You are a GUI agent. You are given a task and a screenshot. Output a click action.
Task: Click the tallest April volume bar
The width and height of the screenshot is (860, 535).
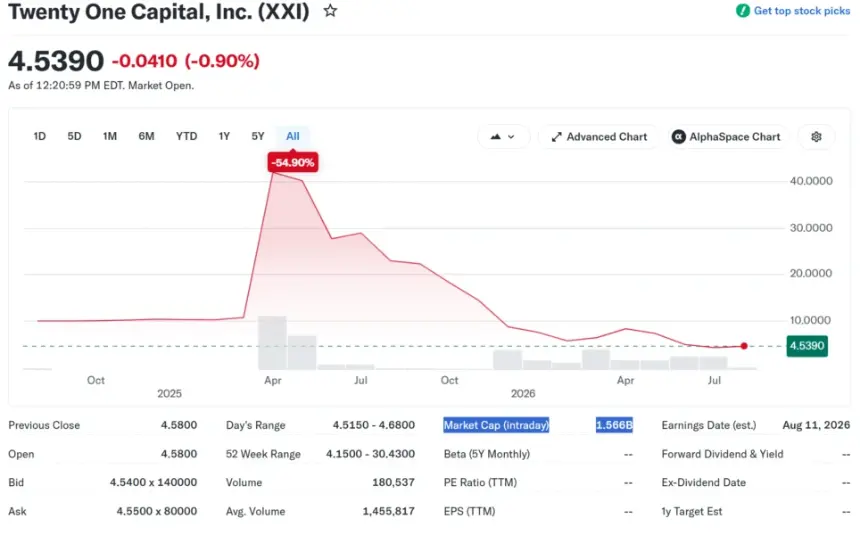[x=272, y=342]
